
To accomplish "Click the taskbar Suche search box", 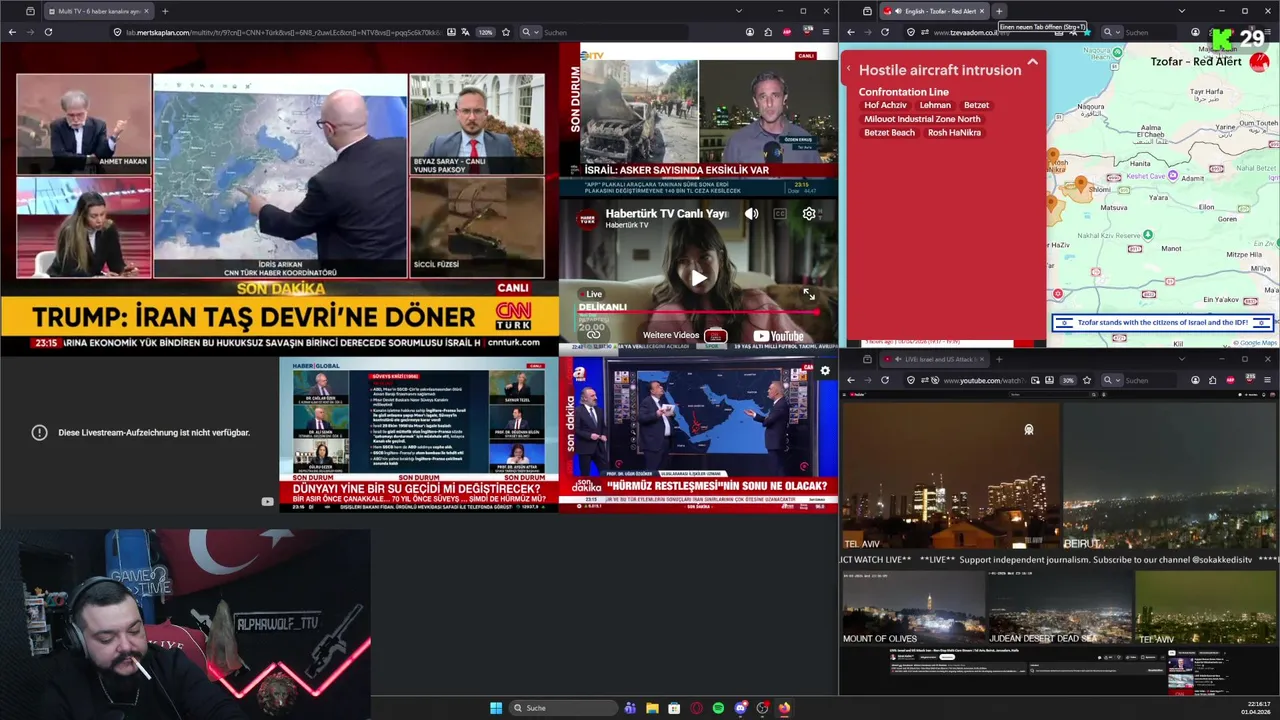I will (563, 708).
